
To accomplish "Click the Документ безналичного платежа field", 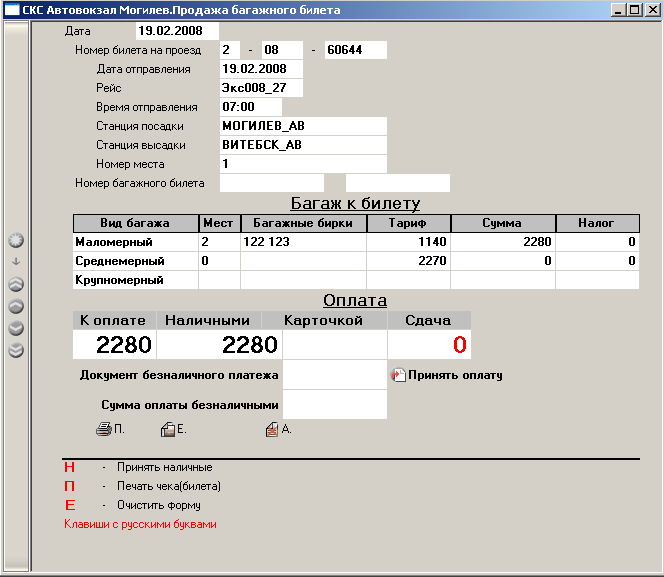I will [x=335, y=375].
